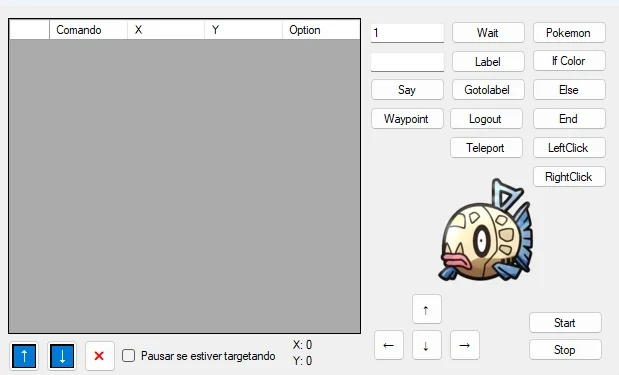Image resolution: width=619 pixels, height=375 pixels.
Task: Add an If Color condition
Action: (569, 61)
